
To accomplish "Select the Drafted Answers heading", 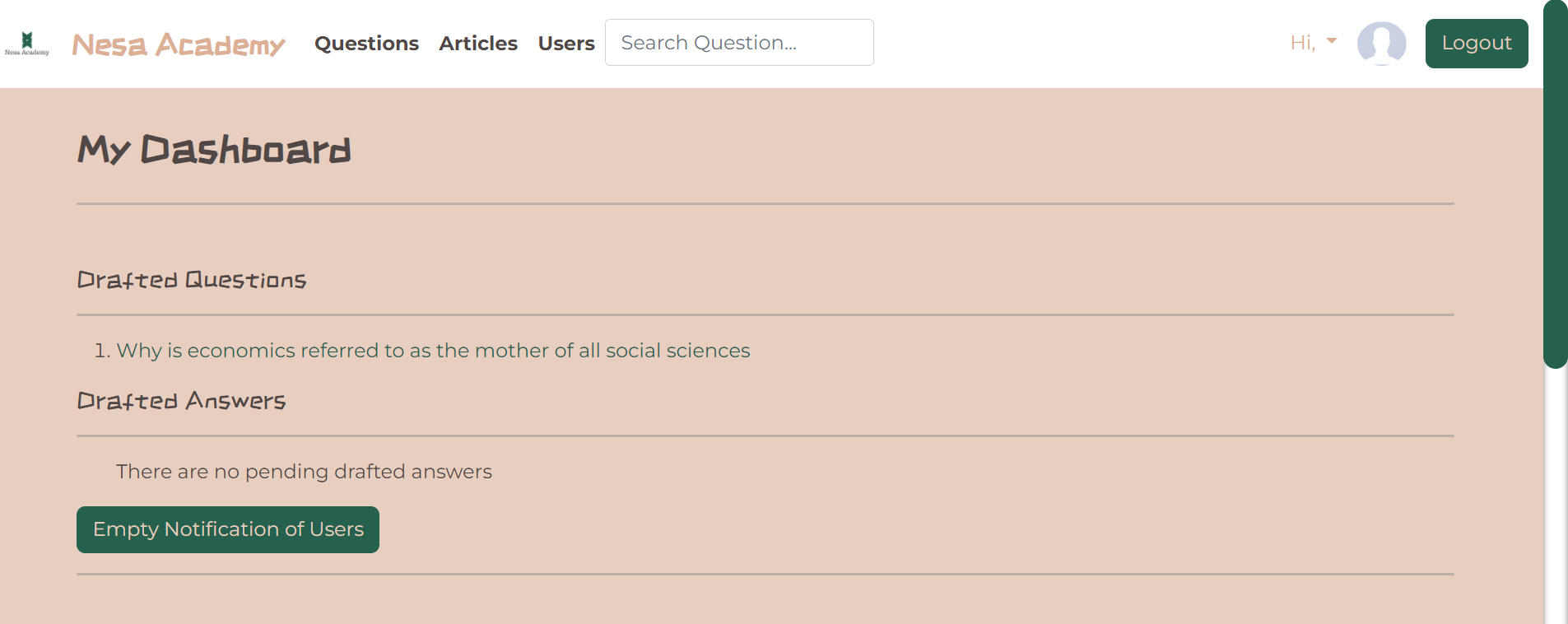I will click(x=181, y=401).
